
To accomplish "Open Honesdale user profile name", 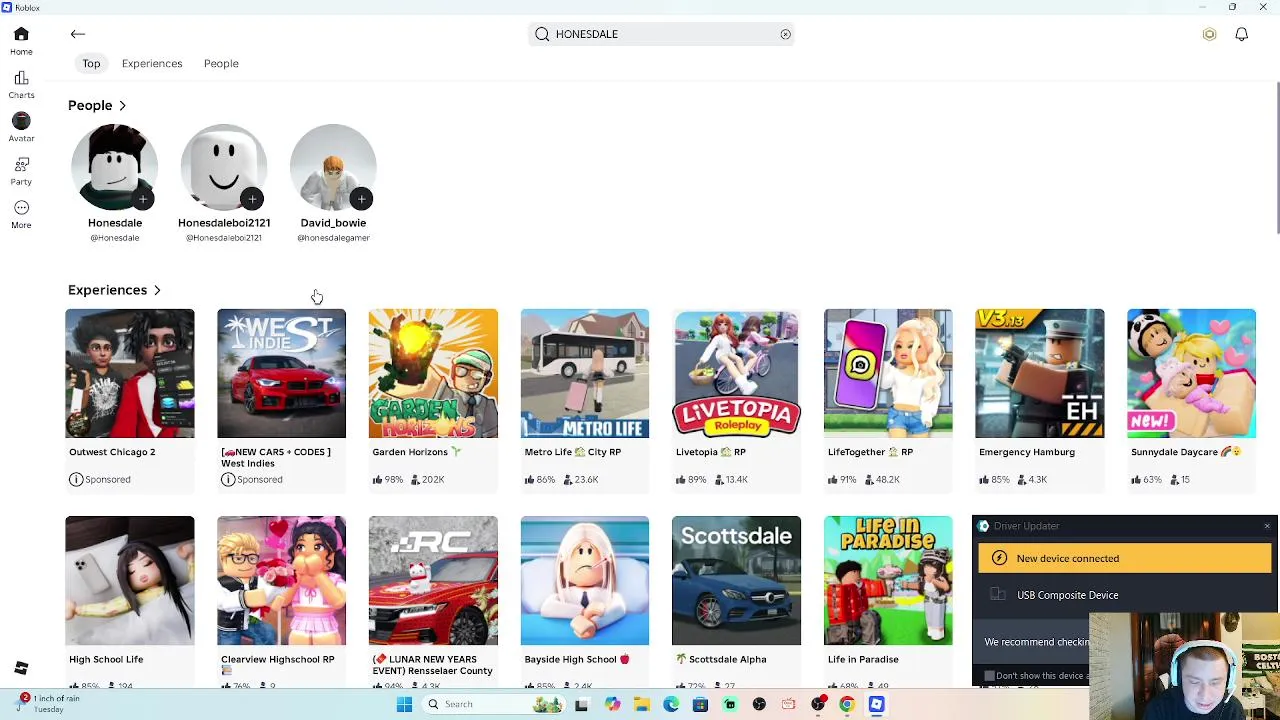I will pyautogui.click(x=115, y=223).
